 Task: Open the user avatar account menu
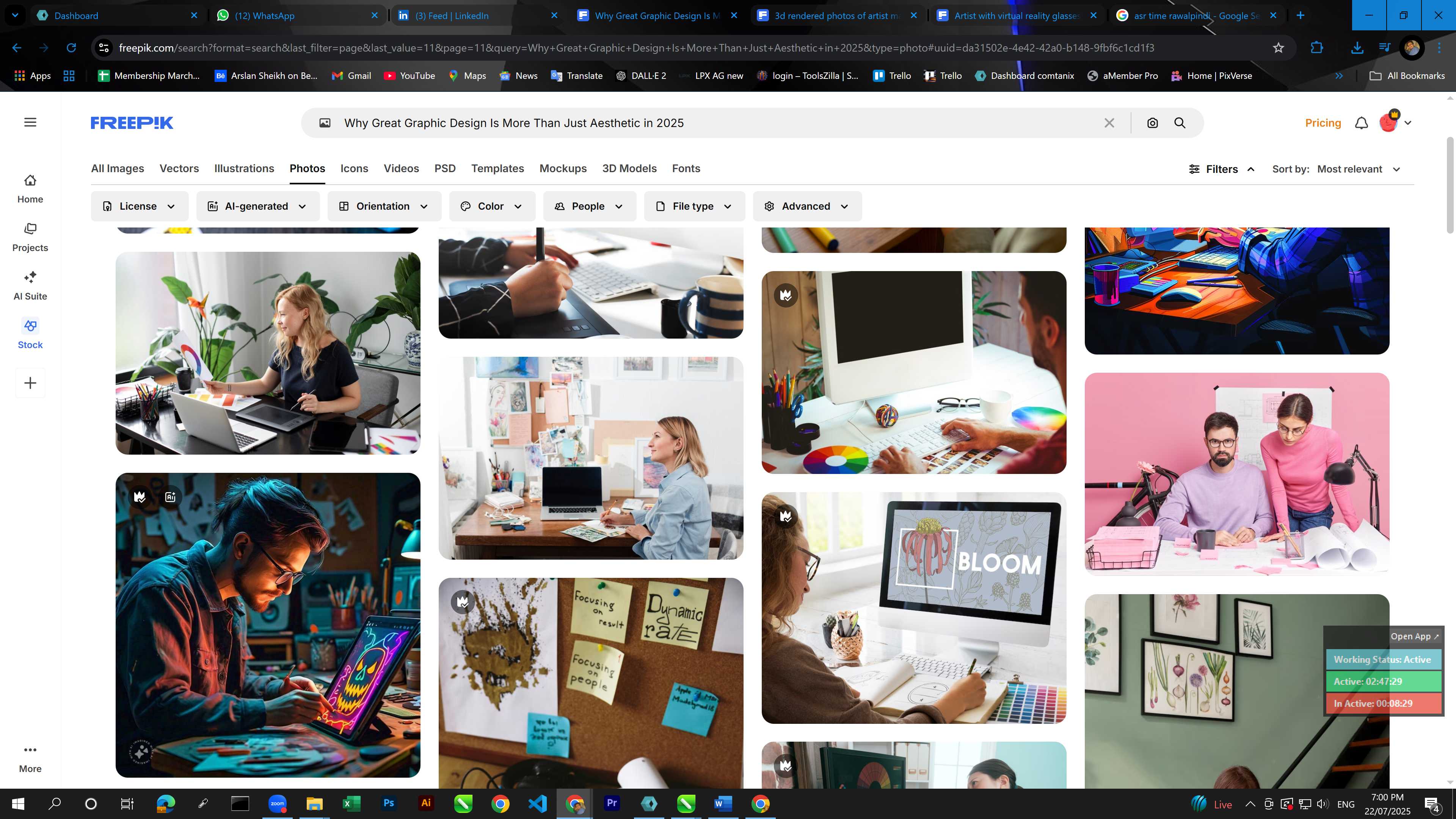click(x=1395, y=122)
